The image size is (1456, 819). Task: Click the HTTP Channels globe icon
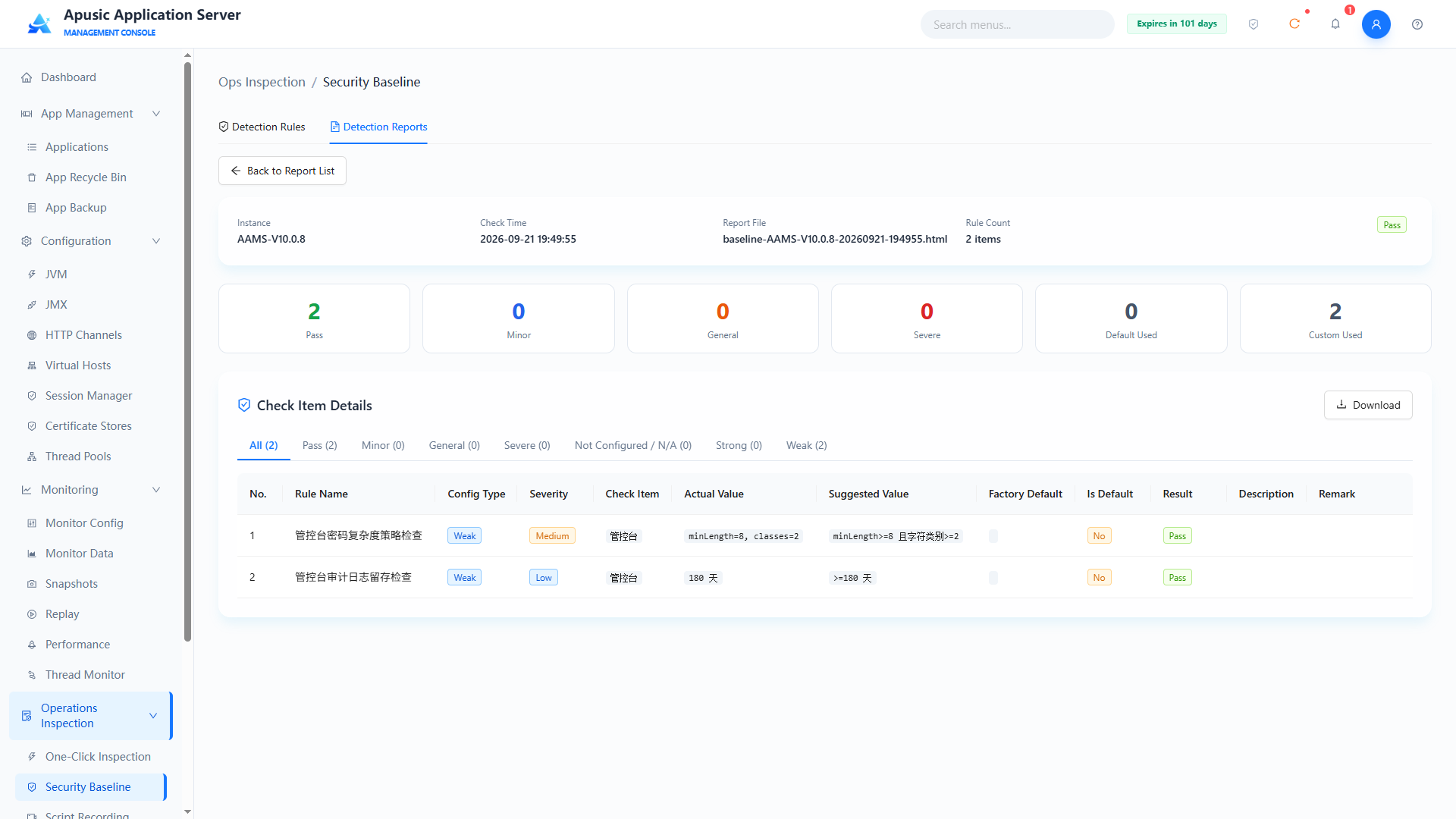[x=32, y=335]
